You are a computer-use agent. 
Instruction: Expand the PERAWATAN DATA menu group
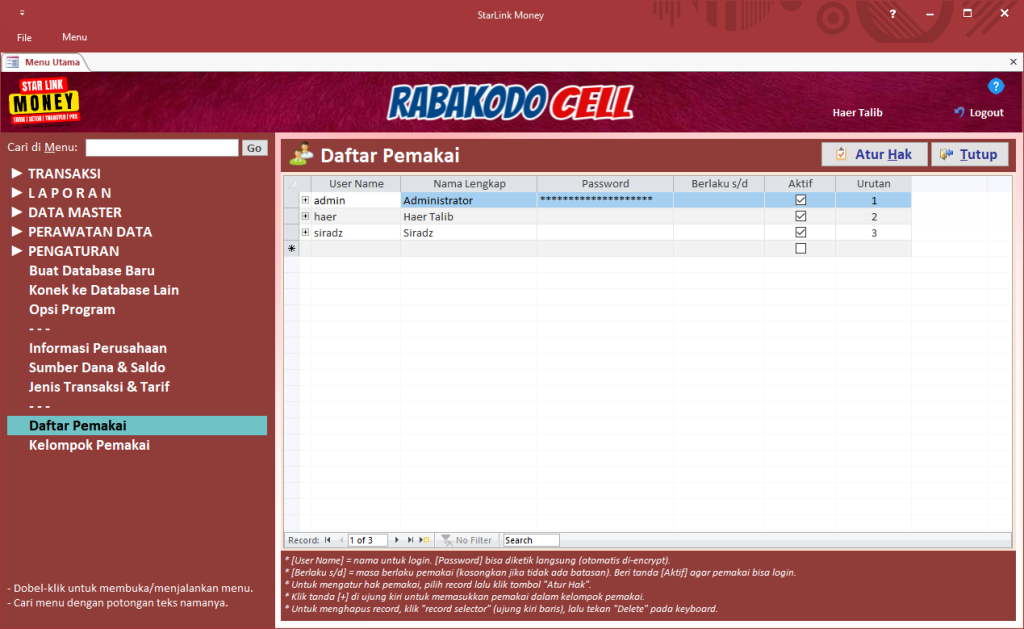17,232
